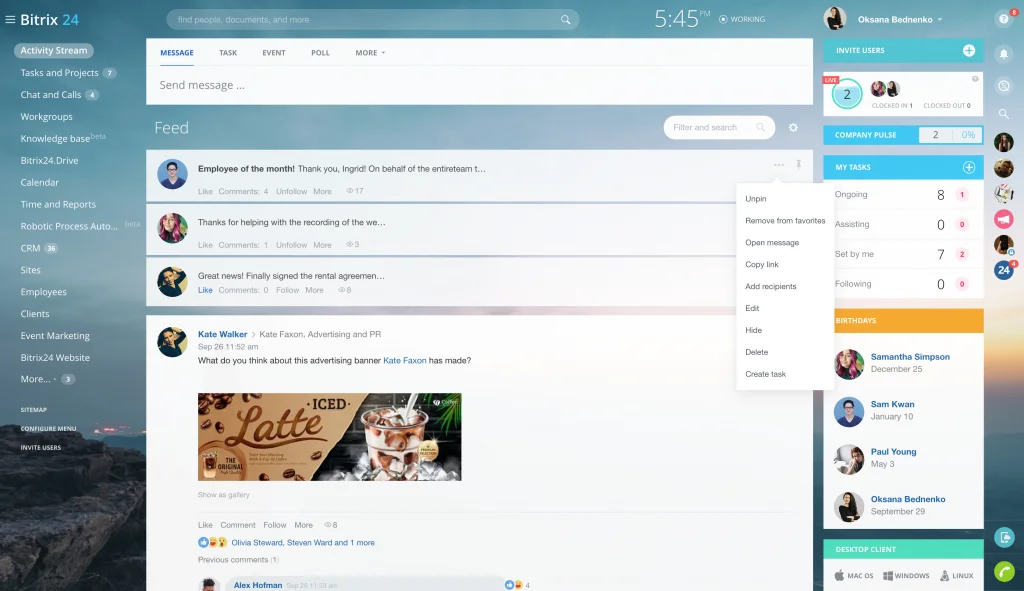1024x591 pixels.
Task: Click the help question mark icon
Action: pos(1003,19)
